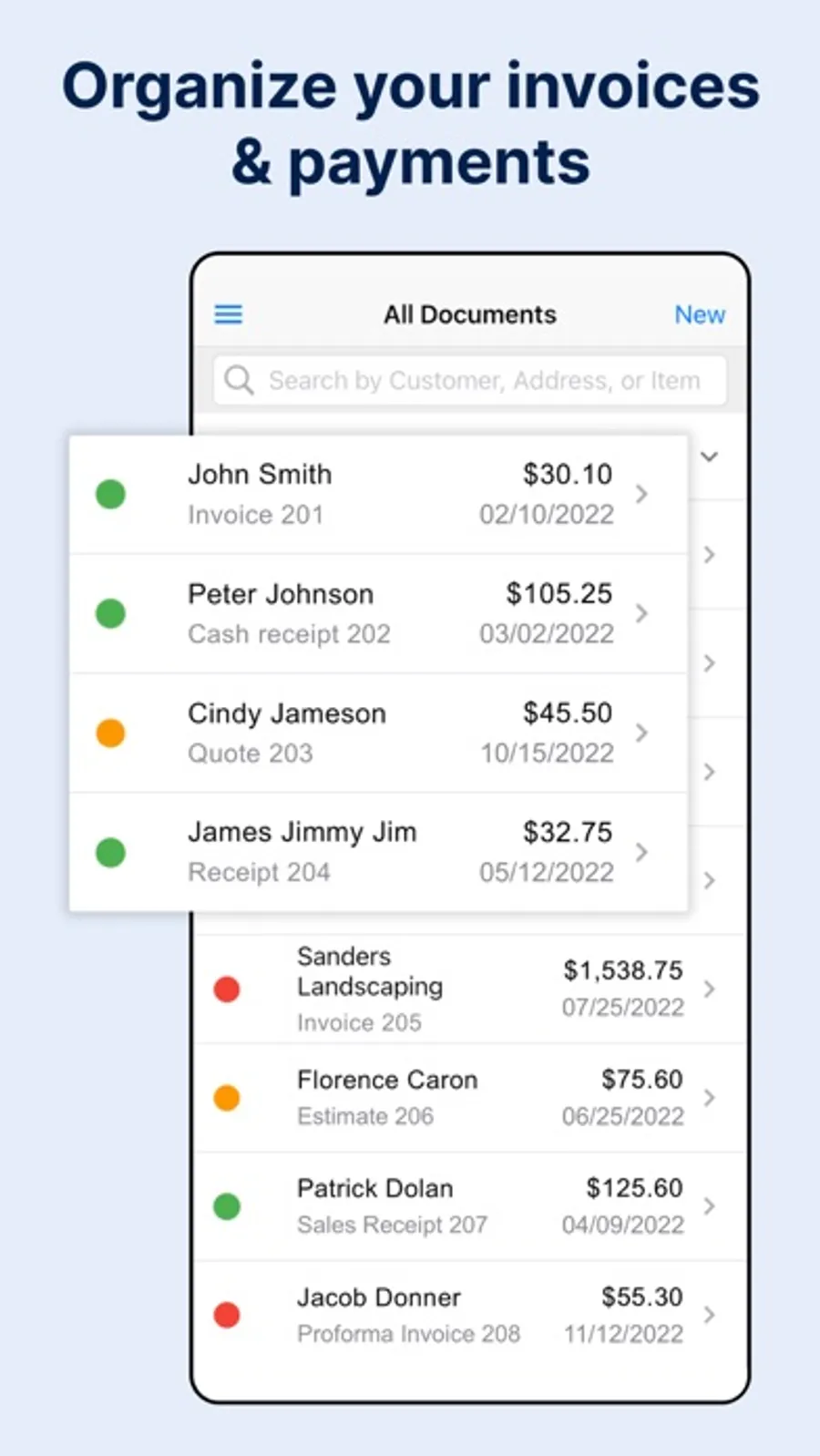Open Florence Caron Estimate 206 entry
Image resolution: width=820 pixels, height=1456 pixels.
(470, 1098)
